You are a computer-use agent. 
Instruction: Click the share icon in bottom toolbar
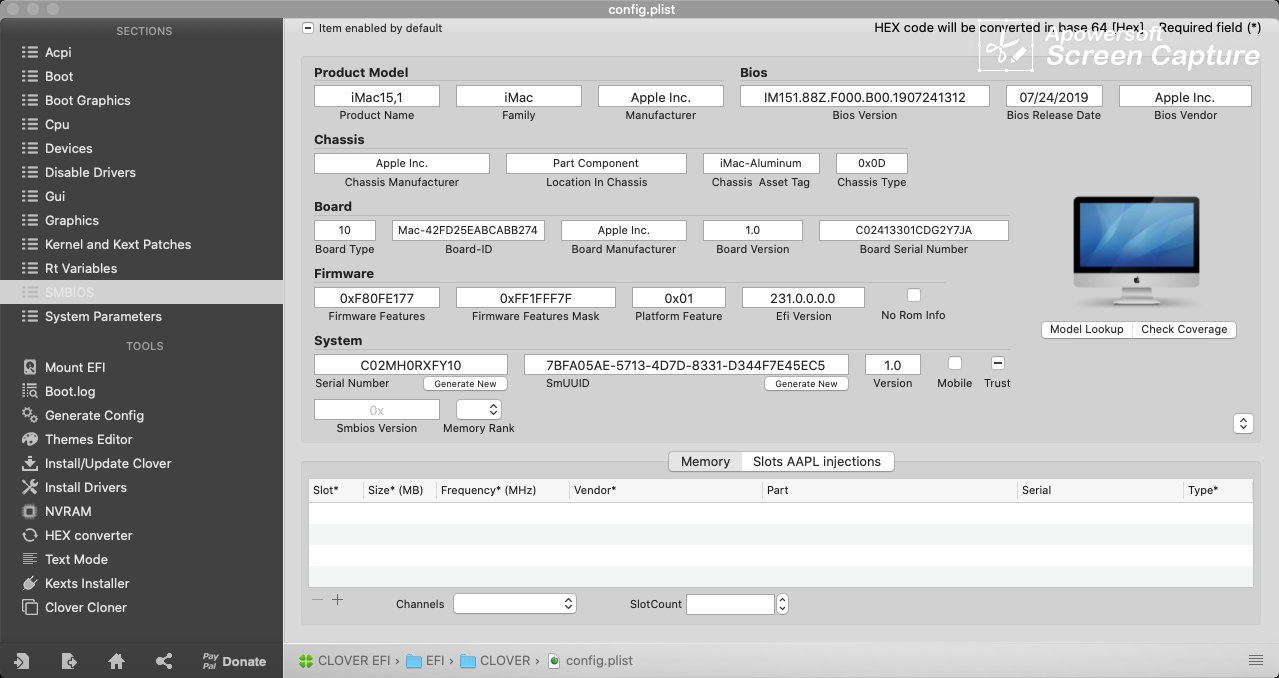click(x=165, y=661)
